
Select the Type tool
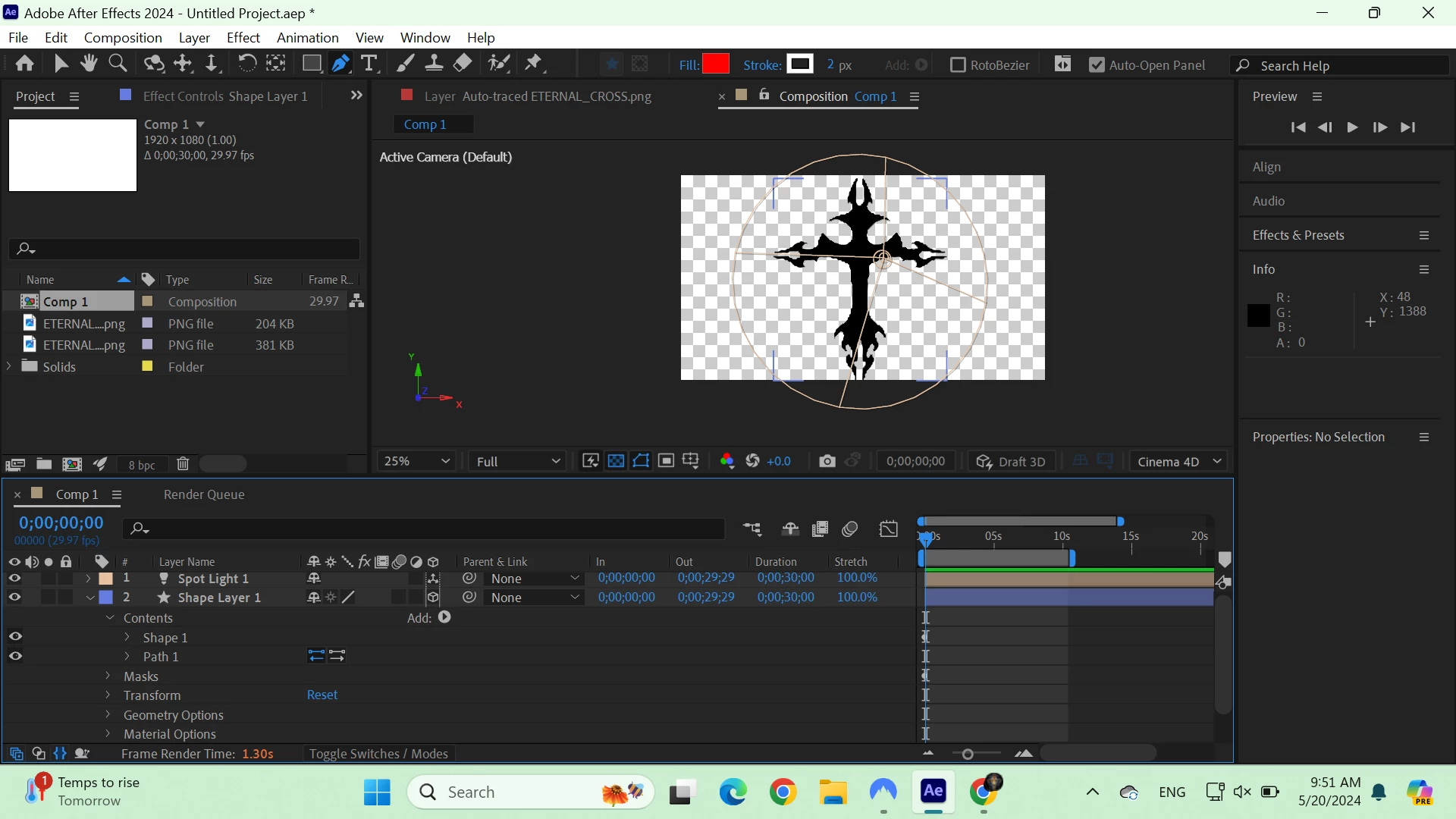click(369, 64)
